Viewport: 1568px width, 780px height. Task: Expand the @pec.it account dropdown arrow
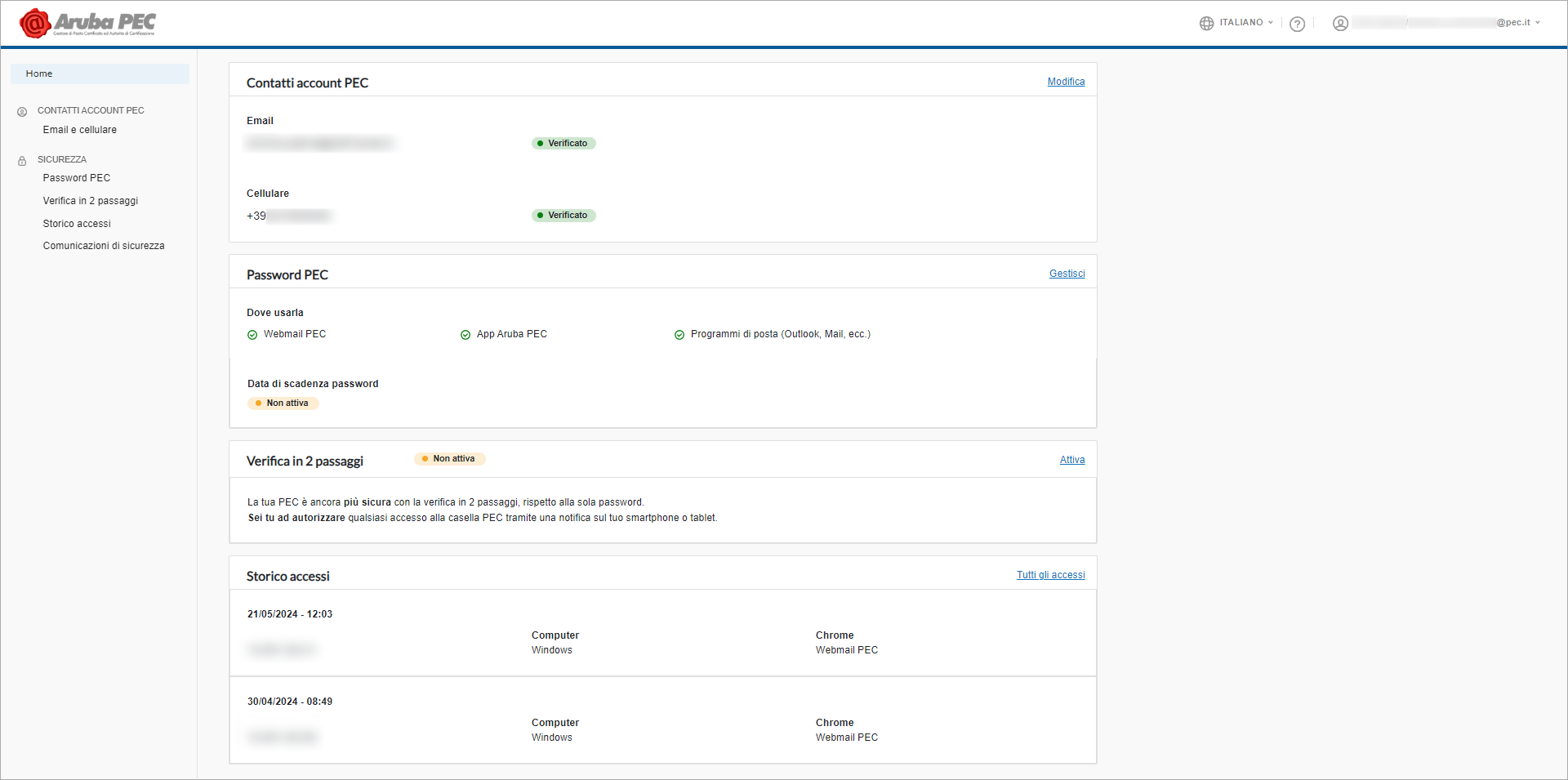click(x=1538, y=23)
